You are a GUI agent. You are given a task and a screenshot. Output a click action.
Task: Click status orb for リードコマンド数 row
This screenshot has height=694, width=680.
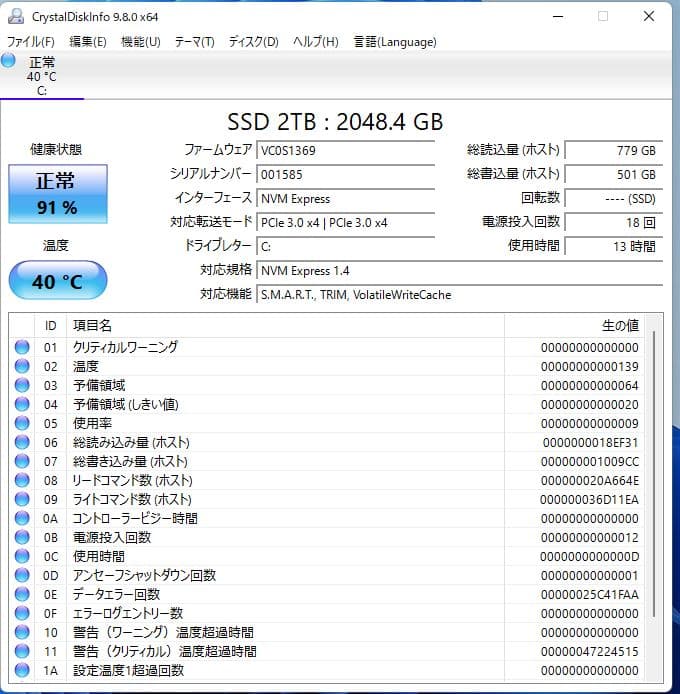22,480
